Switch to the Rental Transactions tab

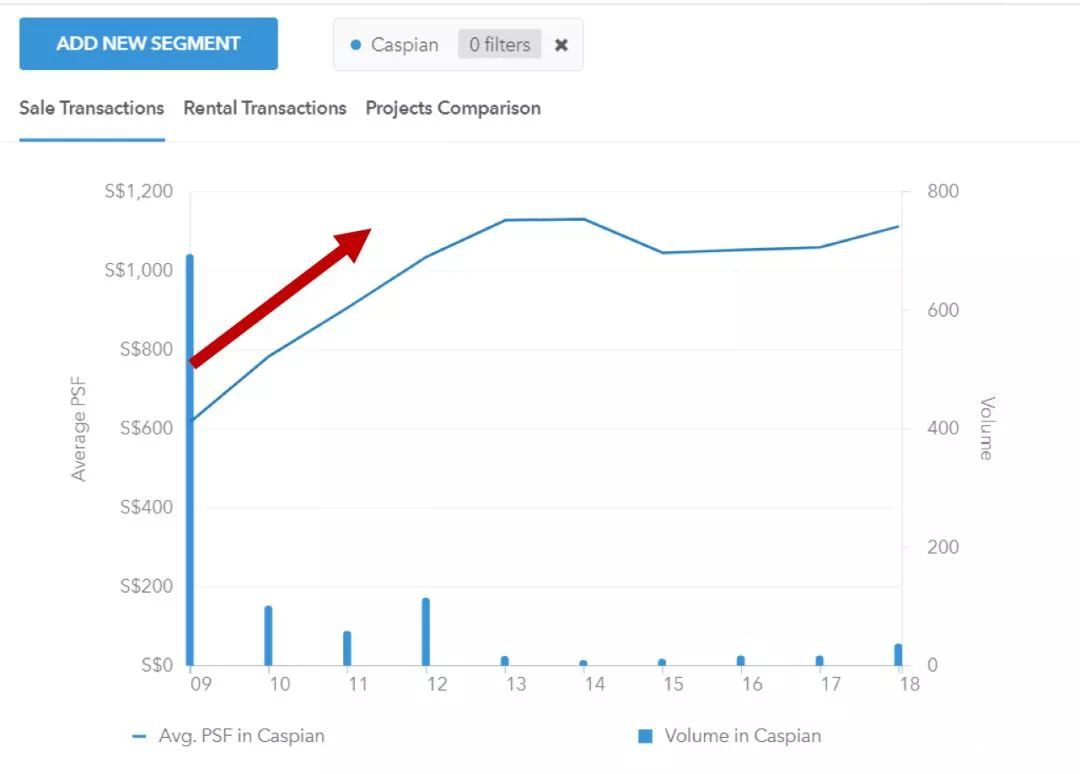pyautogui.click(x=265, y=108)
